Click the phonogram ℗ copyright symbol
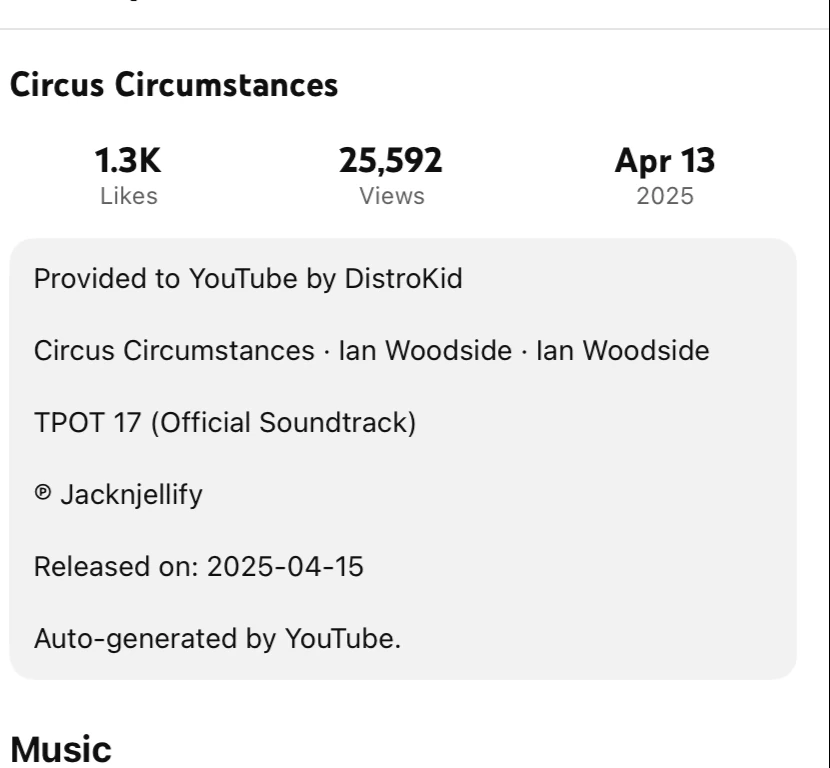Viewport: 830px width, 768px height. [x=41, y=495]
